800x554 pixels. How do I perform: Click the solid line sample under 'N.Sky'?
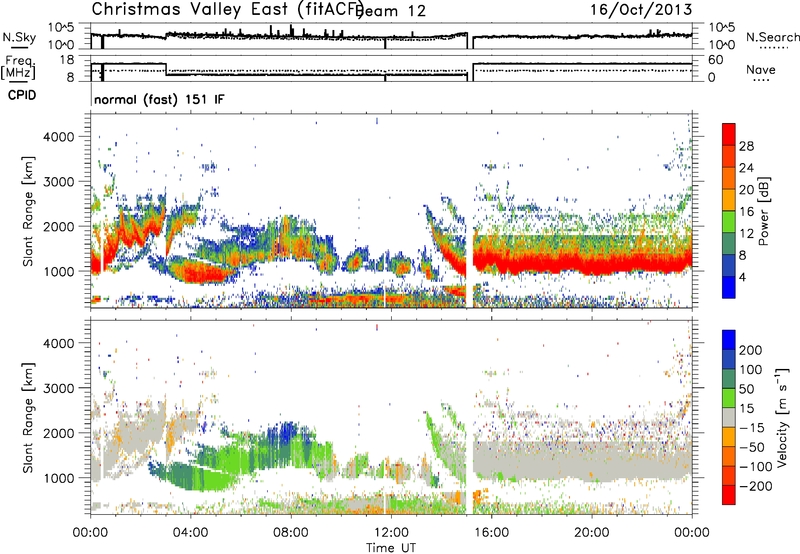click(19, 48)
